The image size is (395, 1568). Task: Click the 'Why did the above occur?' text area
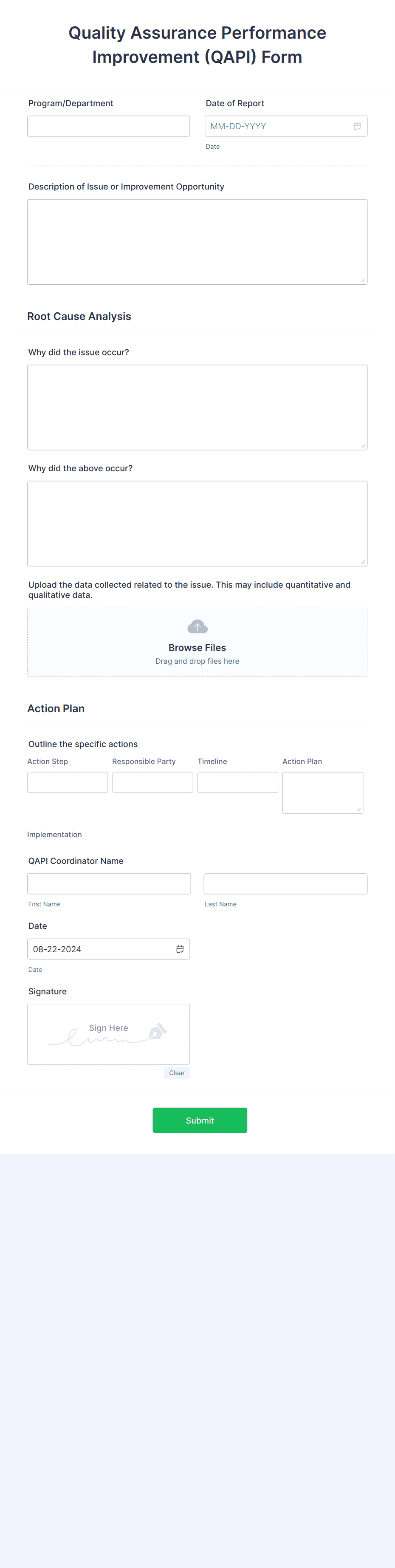click(197, 522)
